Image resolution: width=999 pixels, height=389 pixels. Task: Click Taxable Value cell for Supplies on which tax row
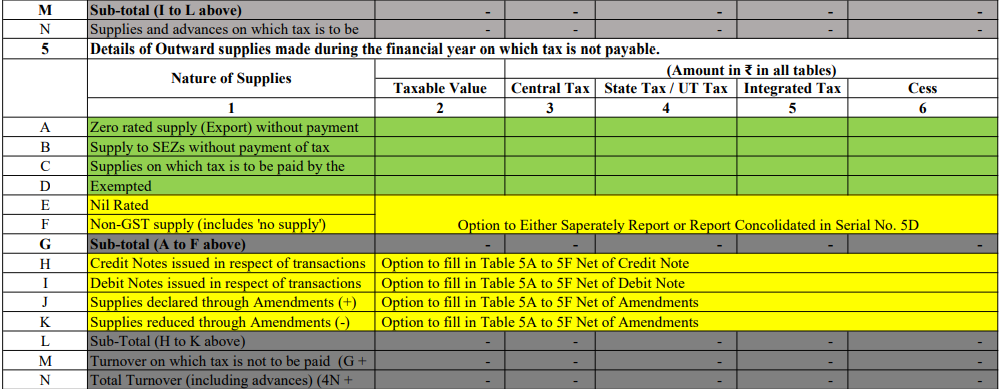[440, 167]
